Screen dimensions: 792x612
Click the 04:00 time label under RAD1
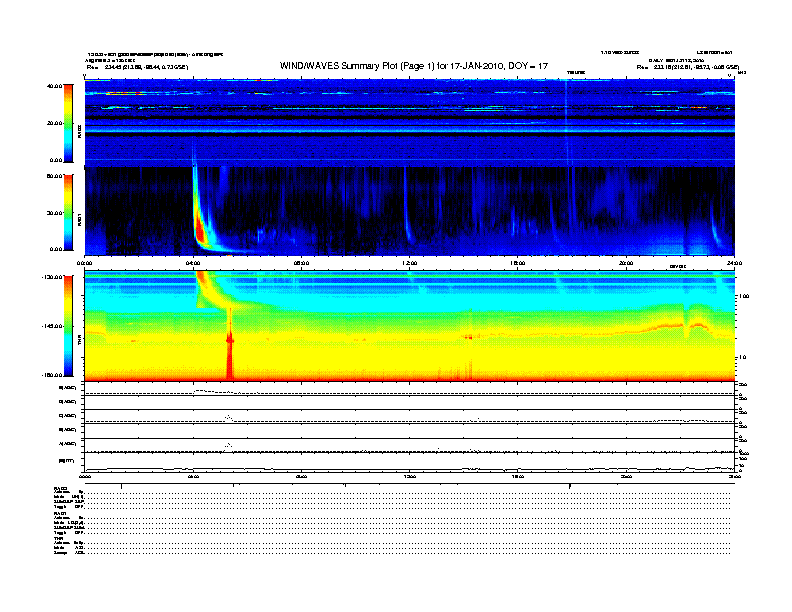pyautogui.click(x=193, y=263)
